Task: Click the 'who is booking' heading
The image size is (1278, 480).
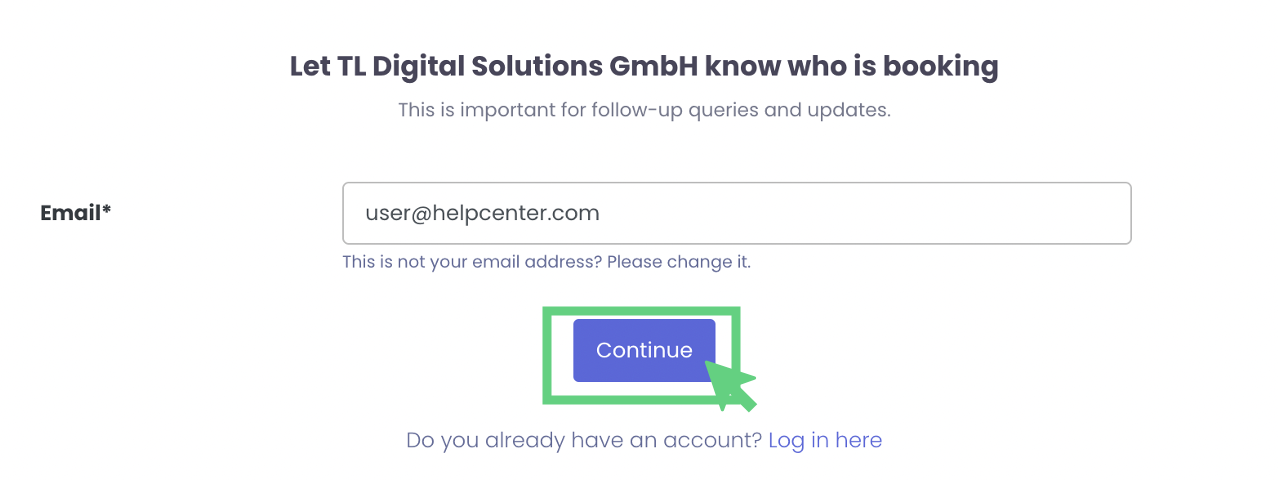Action: point(644,67)
